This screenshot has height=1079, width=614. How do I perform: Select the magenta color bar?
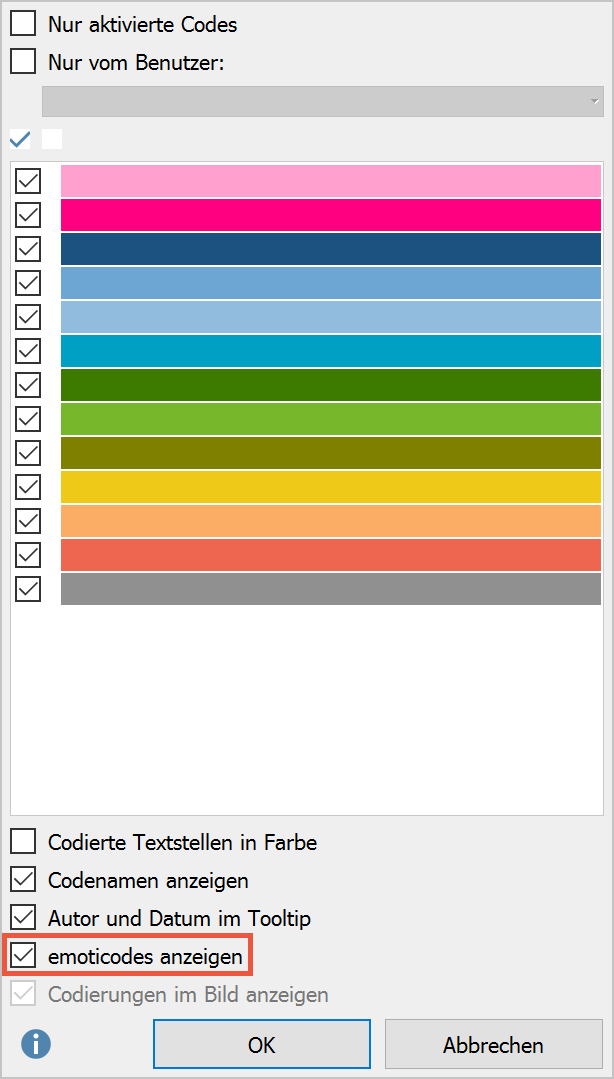(330, 215)
